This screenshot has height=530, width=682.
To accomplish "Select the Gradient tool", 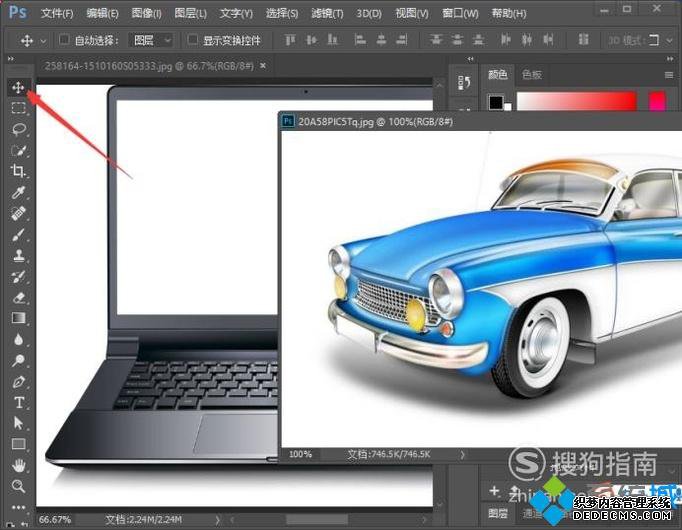I will pyautogui.click(x=18, y=318).
